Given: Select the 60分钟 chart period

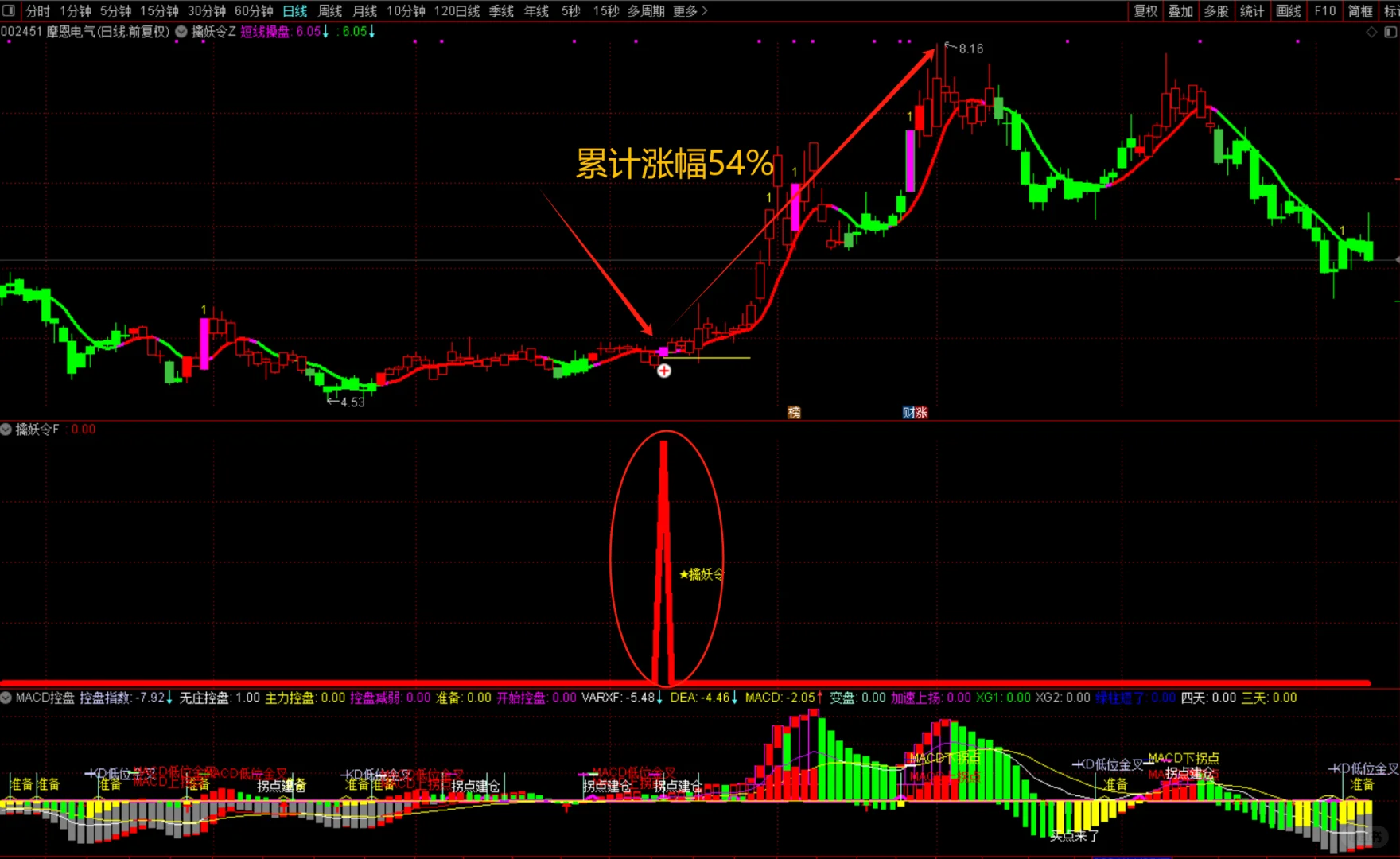Looking at the screenshot, I should point(254,11).
